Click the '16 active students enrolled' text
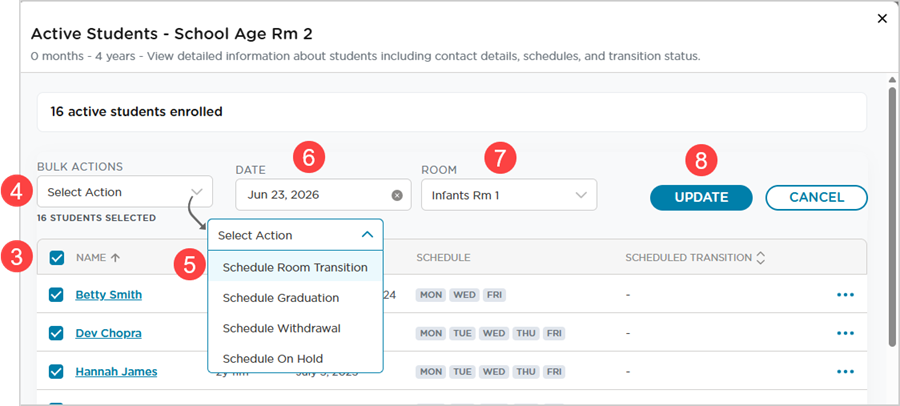Image resolution: width=900 pixels, height=406 pixels. point(136,111)
